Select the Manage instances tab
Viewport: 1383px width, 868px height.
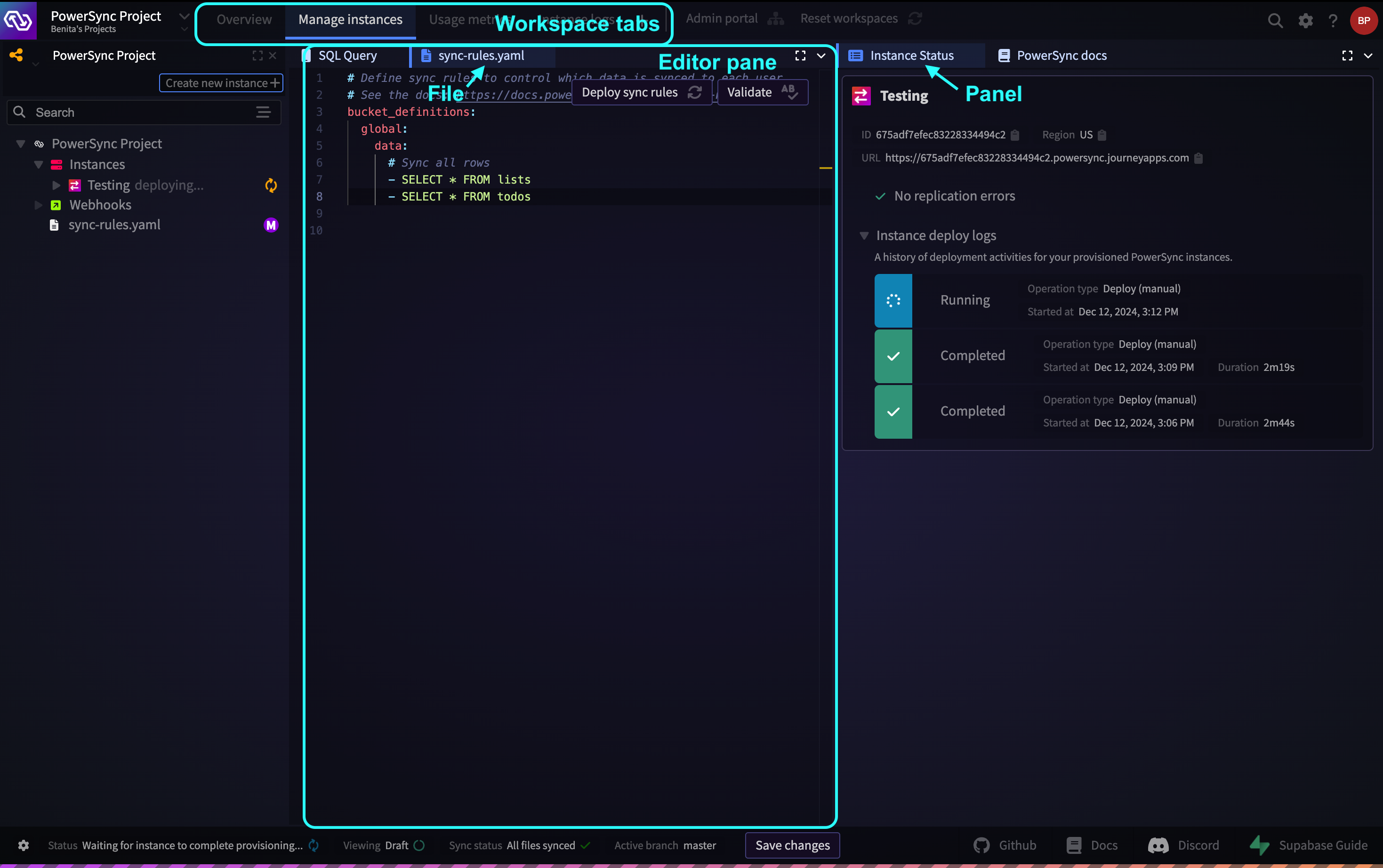[x=350, y=19]
